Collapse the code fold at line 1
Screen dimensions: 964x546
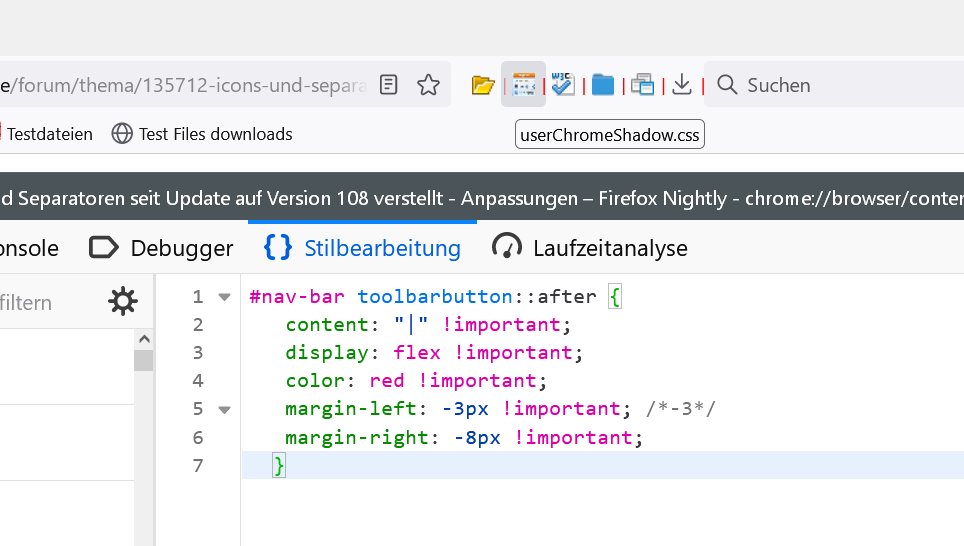point(224,297)
